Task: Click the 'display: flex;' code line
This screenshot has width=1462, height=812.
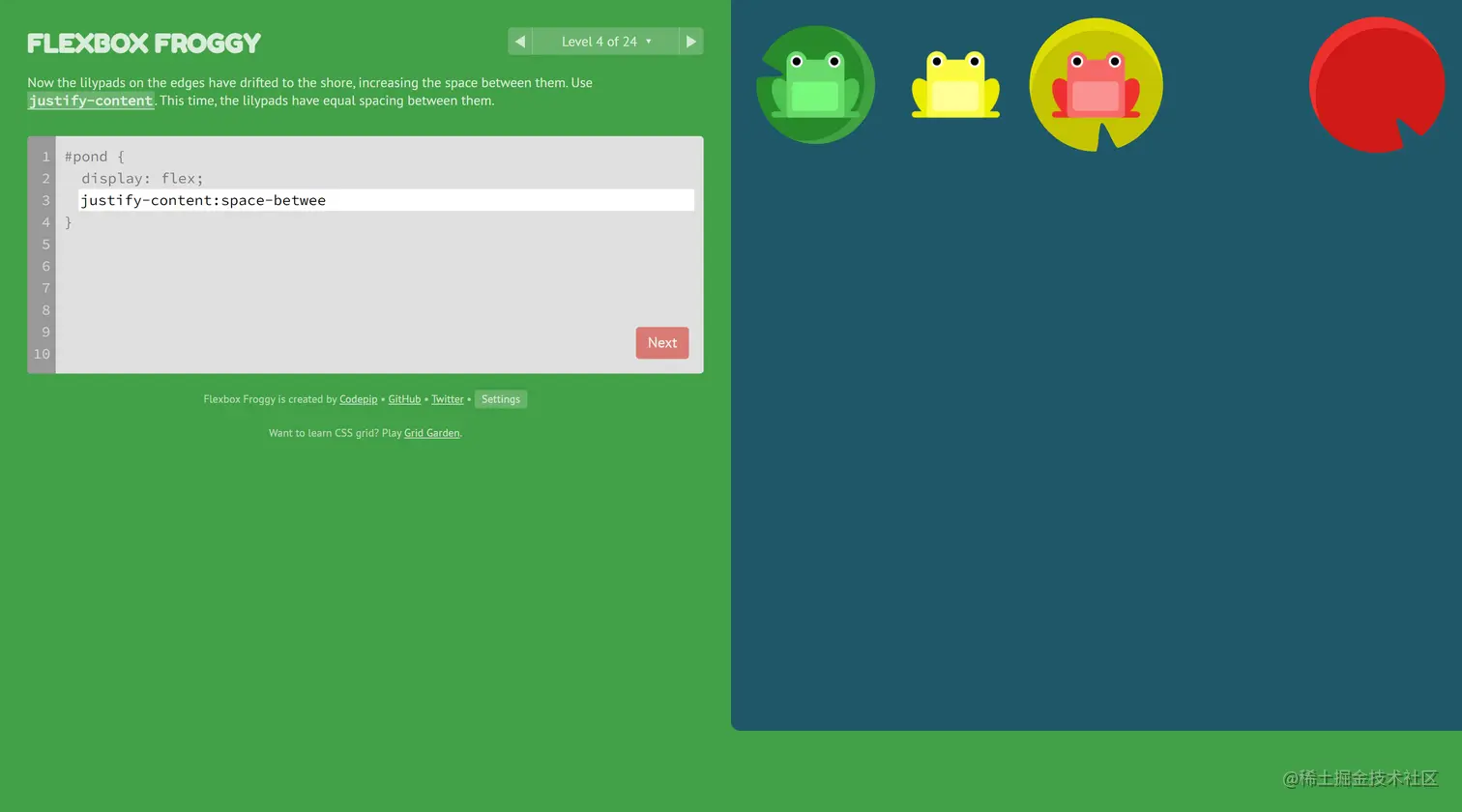Action: pyautogui.click(x=142, y=179)
